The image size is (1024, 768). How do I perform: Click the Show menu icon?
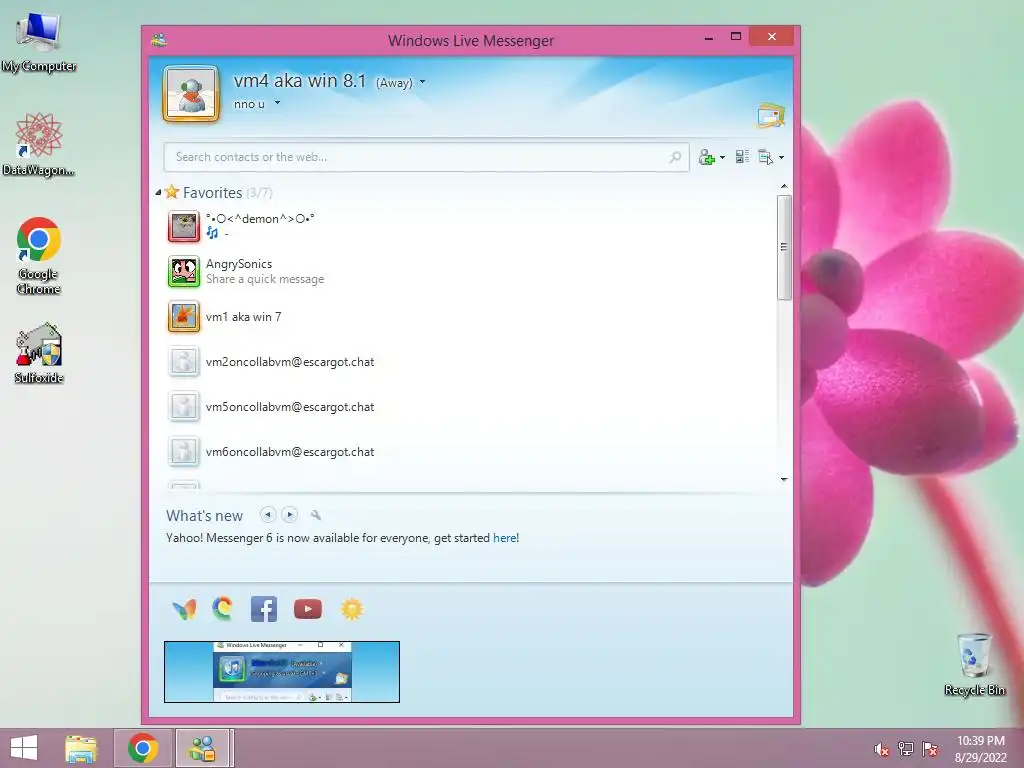(765, 157)
